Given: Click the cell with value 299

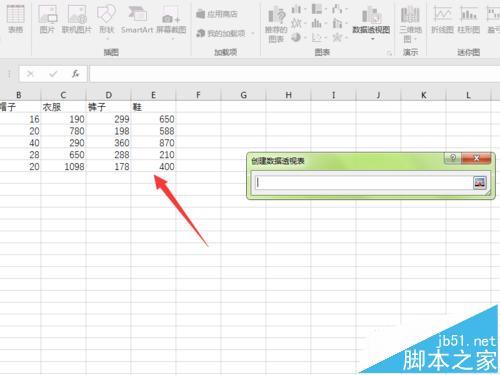Looking at the screenshot, I should (x=109, y=119).
